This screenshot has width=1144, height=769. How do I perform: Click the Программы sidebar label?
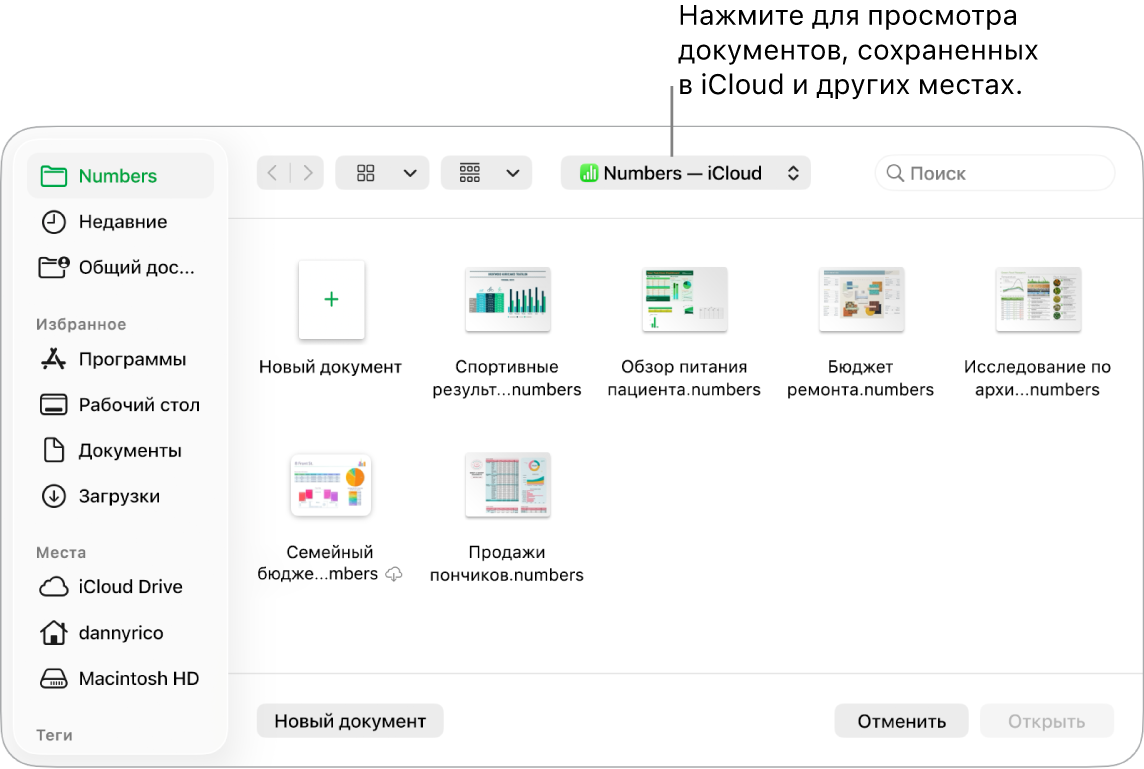pyautogui.click(x=132, y=359)
